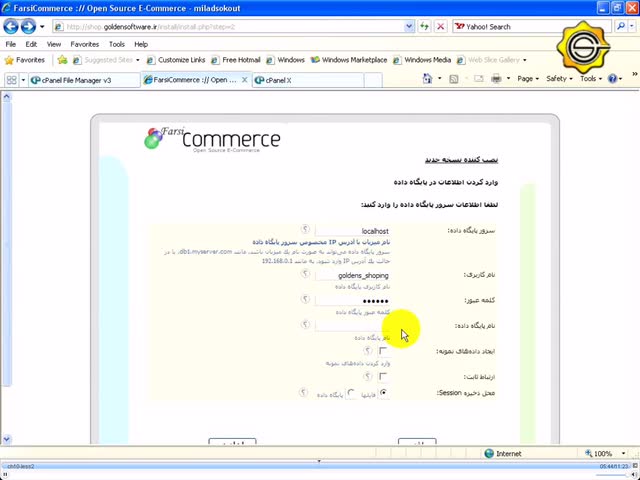
Task: Open the View menu
Action: coord(54,44)
